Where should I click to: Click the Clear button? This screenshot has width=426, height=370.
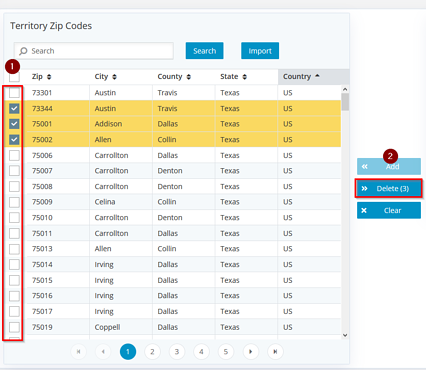coord(389,211)
